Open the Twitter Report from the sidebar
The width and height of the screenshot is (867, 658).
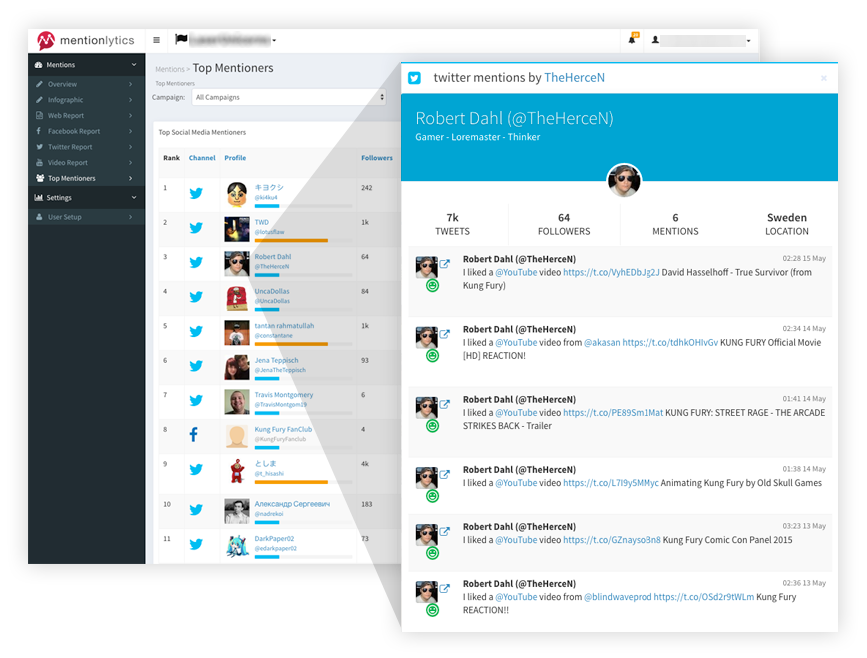39,147
